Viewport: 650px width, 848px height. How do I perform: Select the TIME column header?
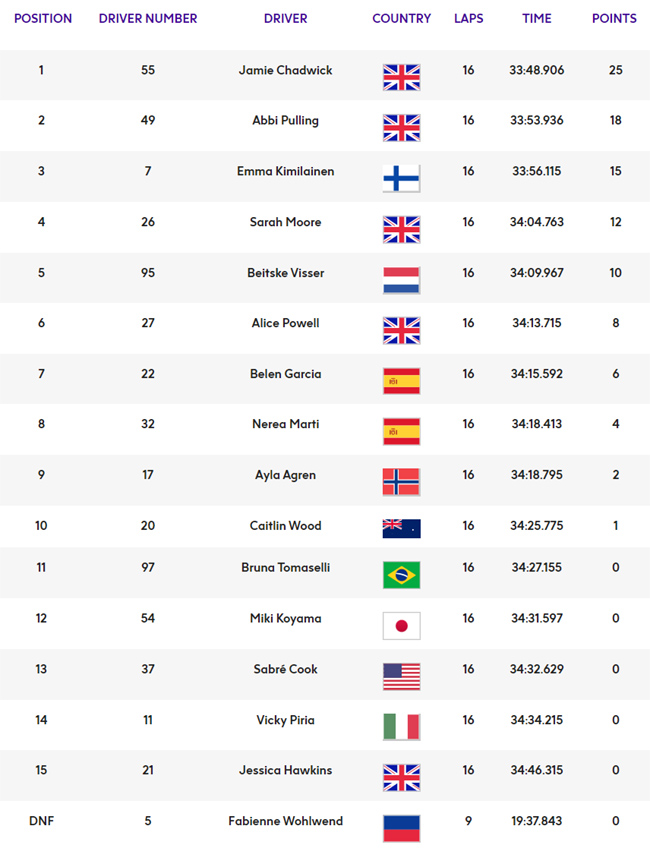pos(536,18)
